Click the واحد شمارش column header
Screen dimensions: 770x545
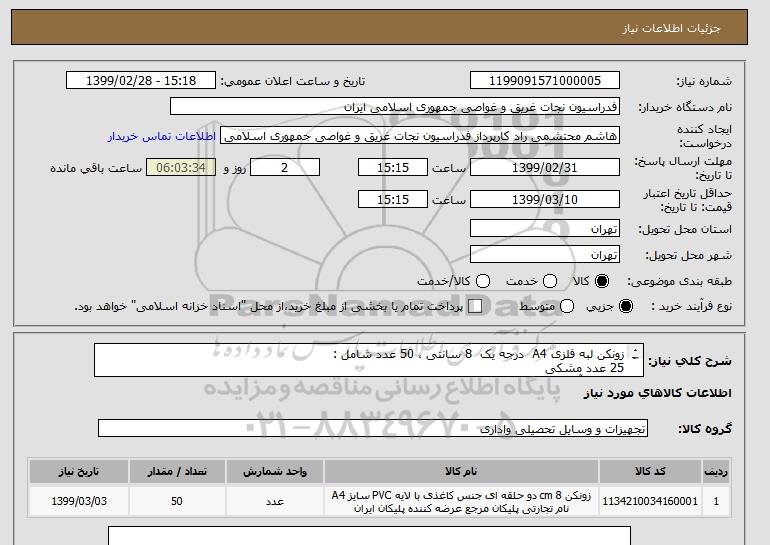tap(275, 471)
